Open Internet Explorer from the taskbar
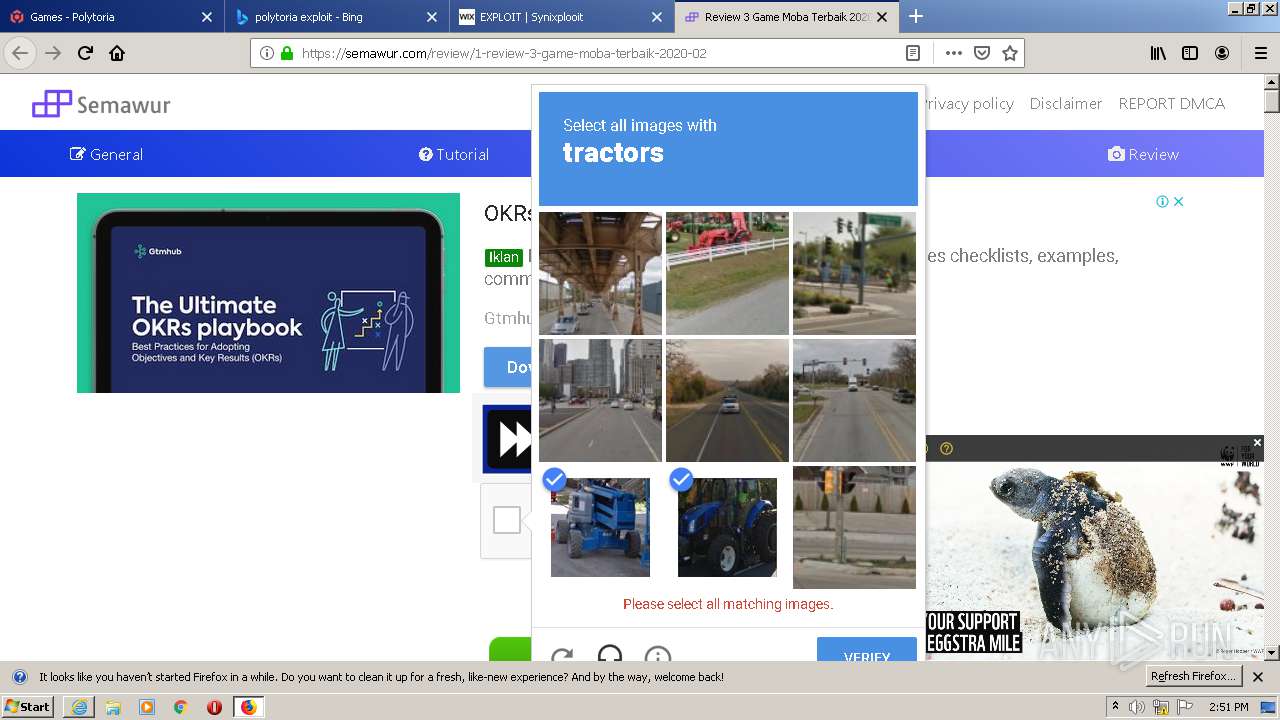This screenshot has height=720, width=1280. (x=79, y=707)
